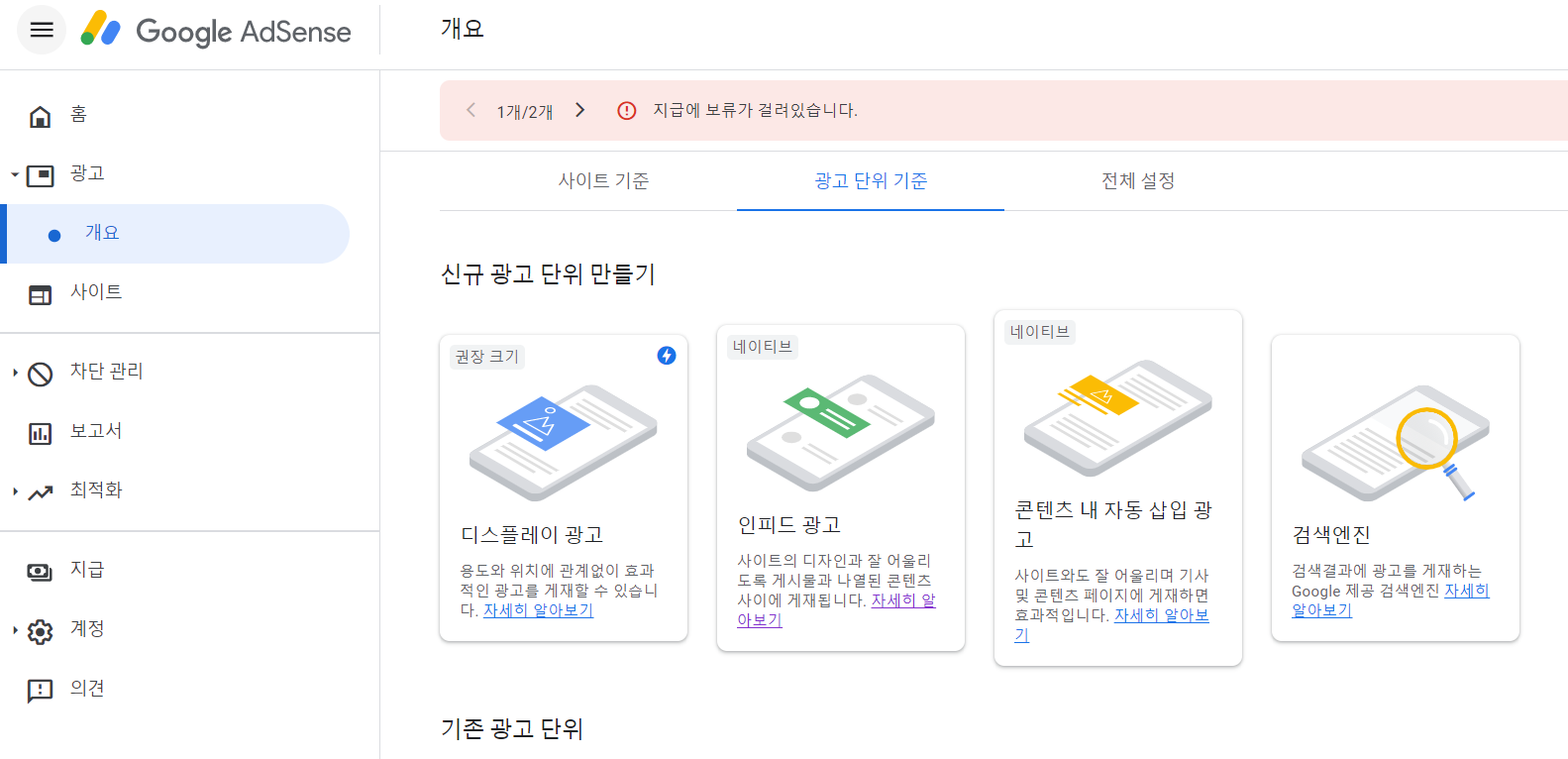
Task: Expand the 최적화 section arrow
Action: 15,491
